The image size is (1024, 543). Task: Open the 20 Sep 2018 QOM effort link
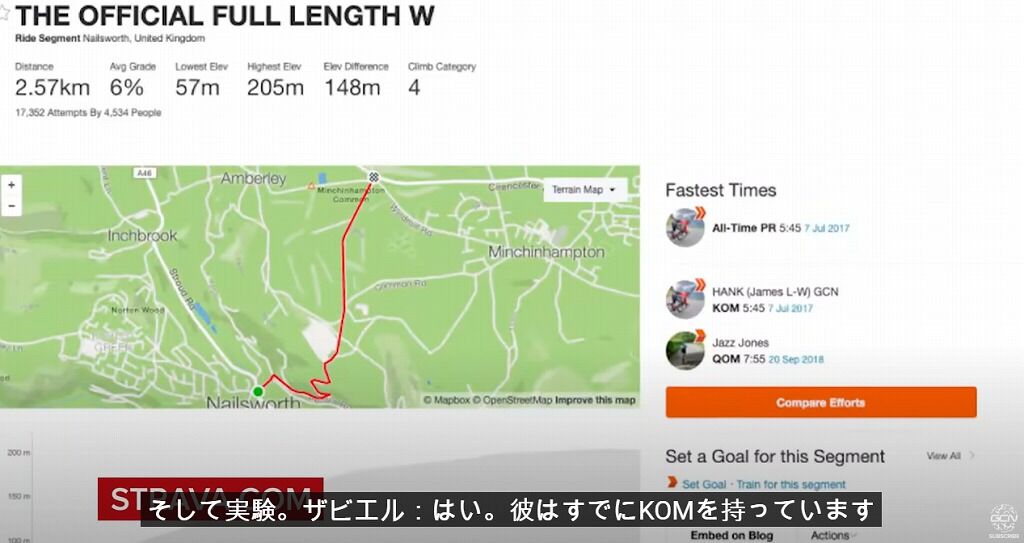coord(795,359)
